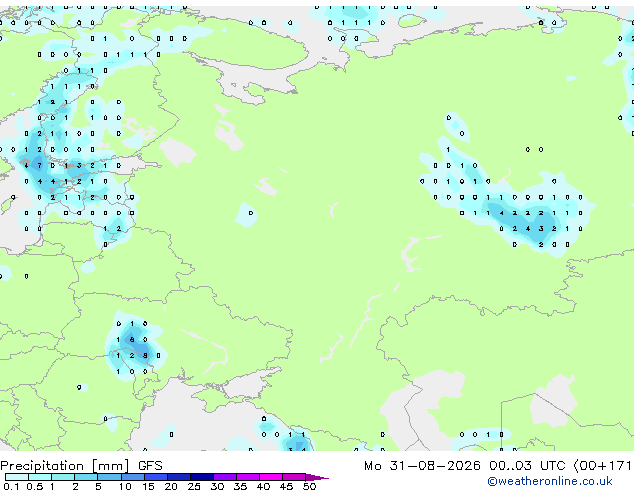Click the "Precipitation [mm] GFS" chart title

[81, 466]
